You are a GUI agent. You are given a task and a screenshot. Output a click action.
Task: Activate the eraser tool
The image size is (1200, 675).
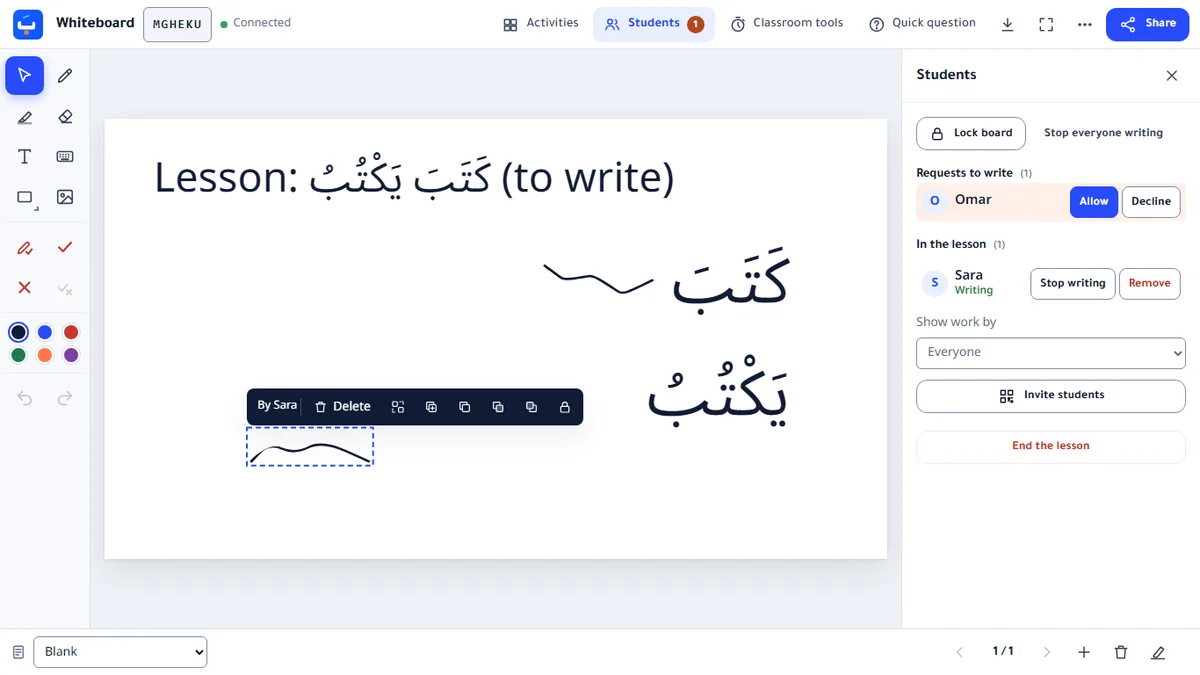point(65,117)
